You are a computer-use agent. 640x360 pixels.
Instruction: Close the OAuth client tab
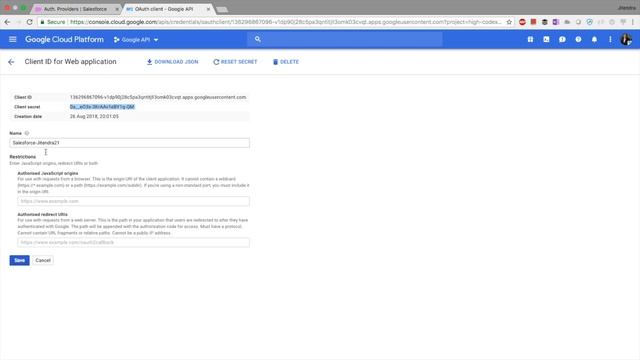pos(208,9)
